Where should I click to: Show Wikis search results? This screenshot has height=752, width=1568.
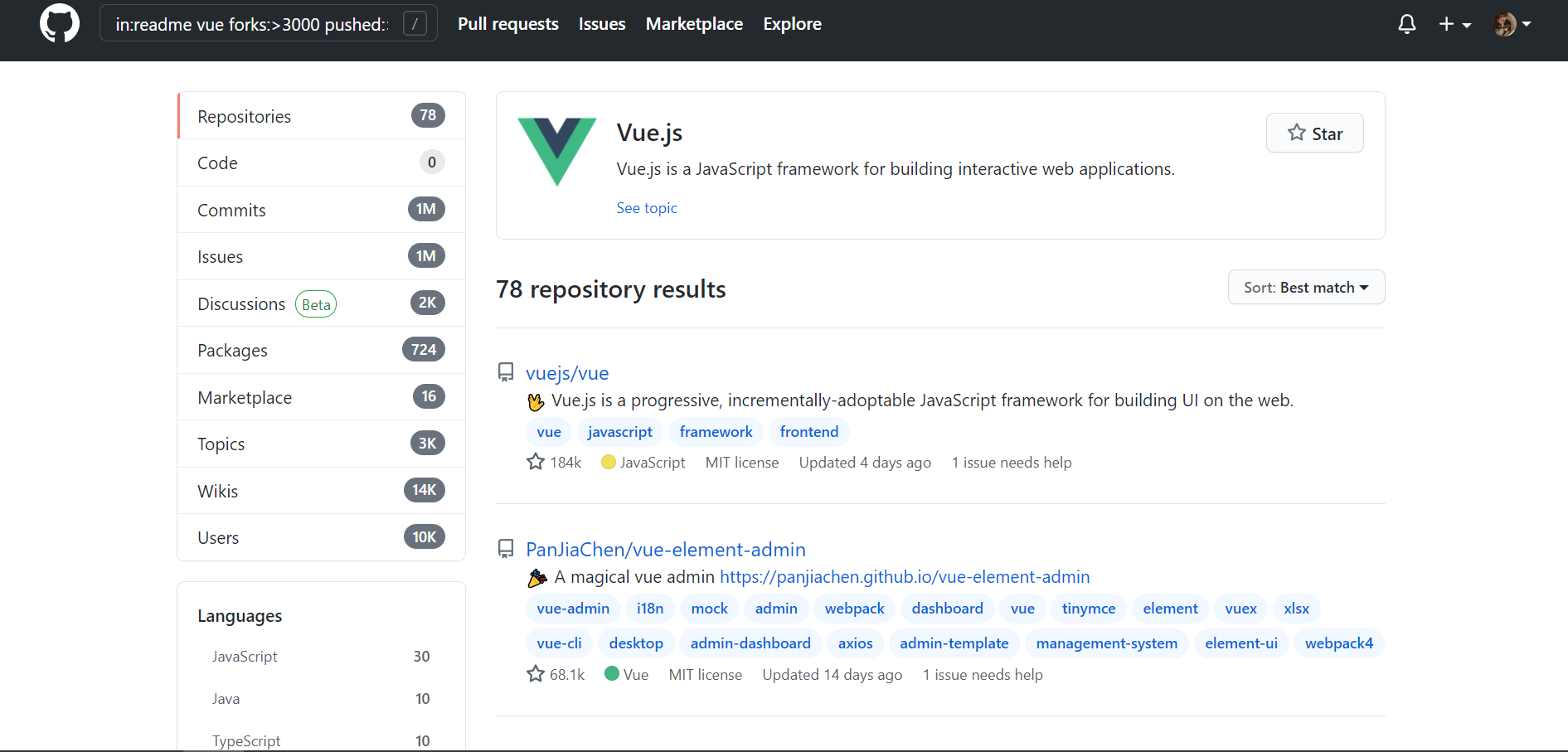[322, 491]
